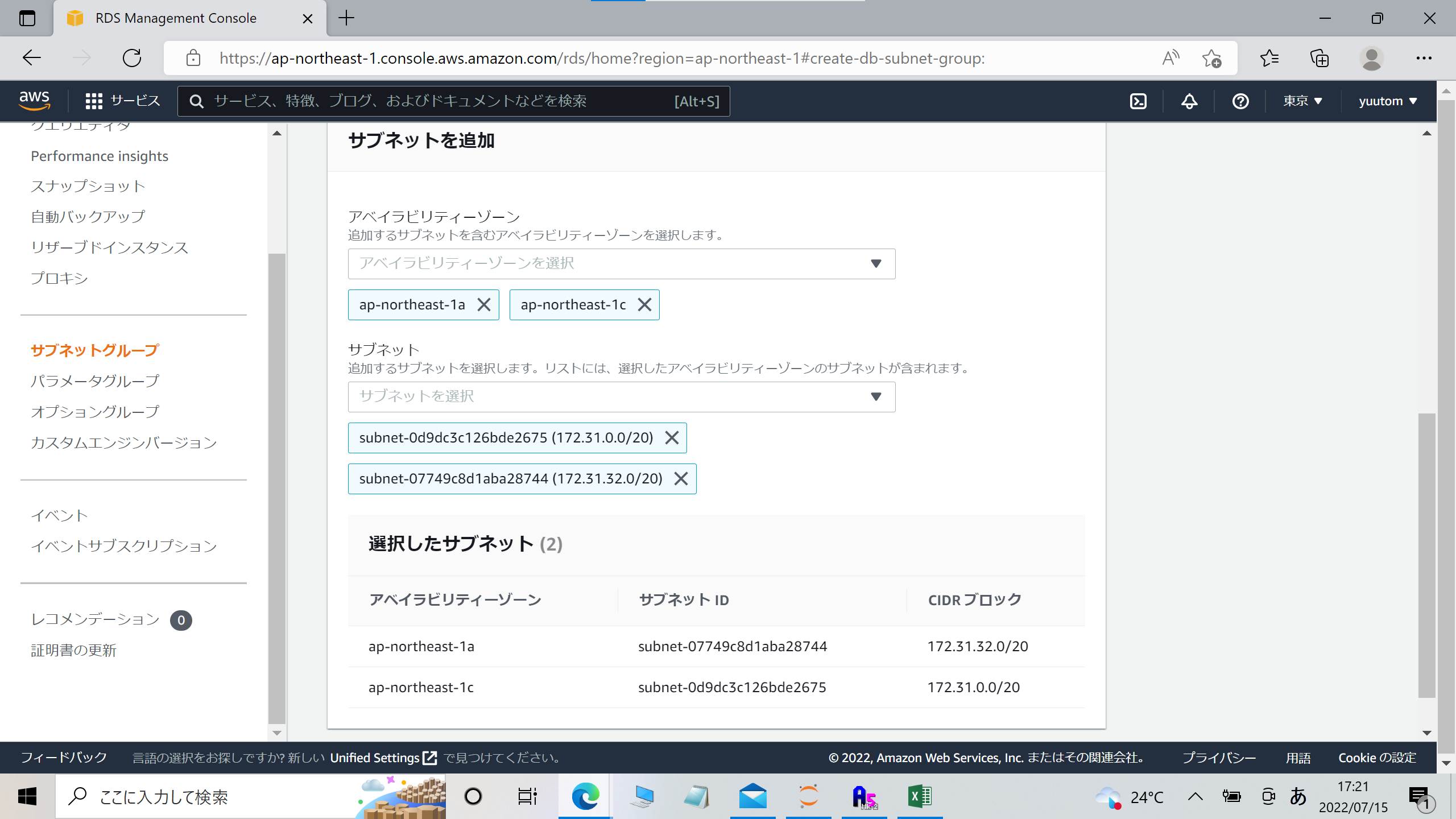Open the Mail app from the taskbar
Image resolution: width=1456 pixels, height=819 pixels.
tap(752, 796)
